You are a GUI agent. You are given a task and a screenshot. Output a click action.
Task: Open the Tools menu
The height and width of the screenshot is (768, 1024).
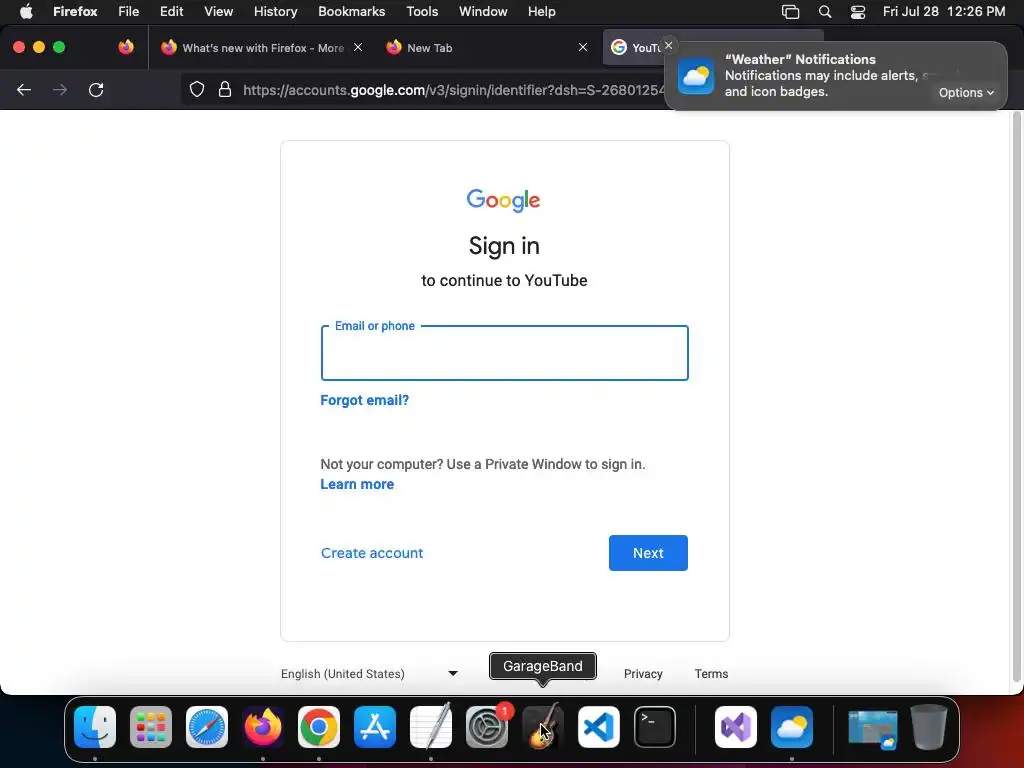coord(422,12)
